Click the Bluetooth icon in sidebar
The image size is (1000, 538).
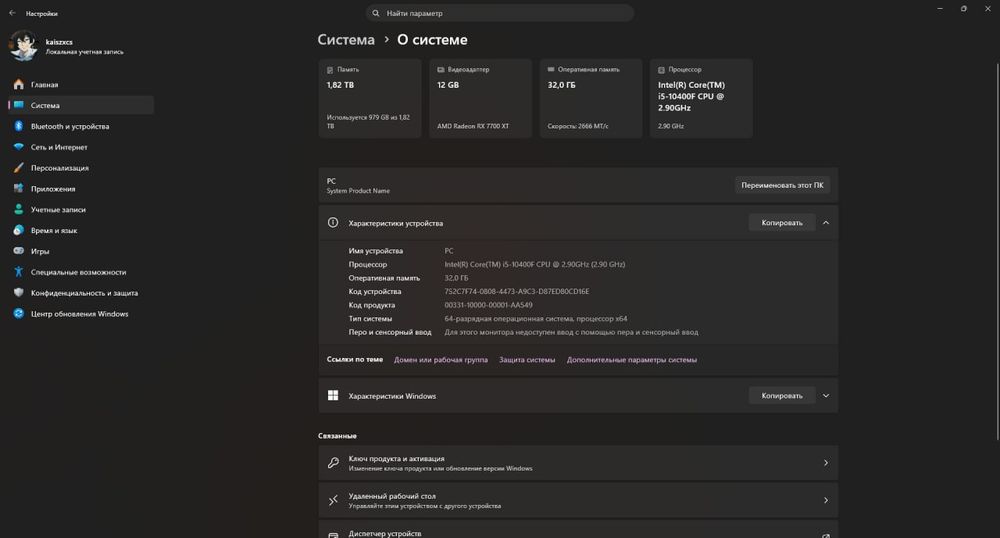click(x=18, y=126)
